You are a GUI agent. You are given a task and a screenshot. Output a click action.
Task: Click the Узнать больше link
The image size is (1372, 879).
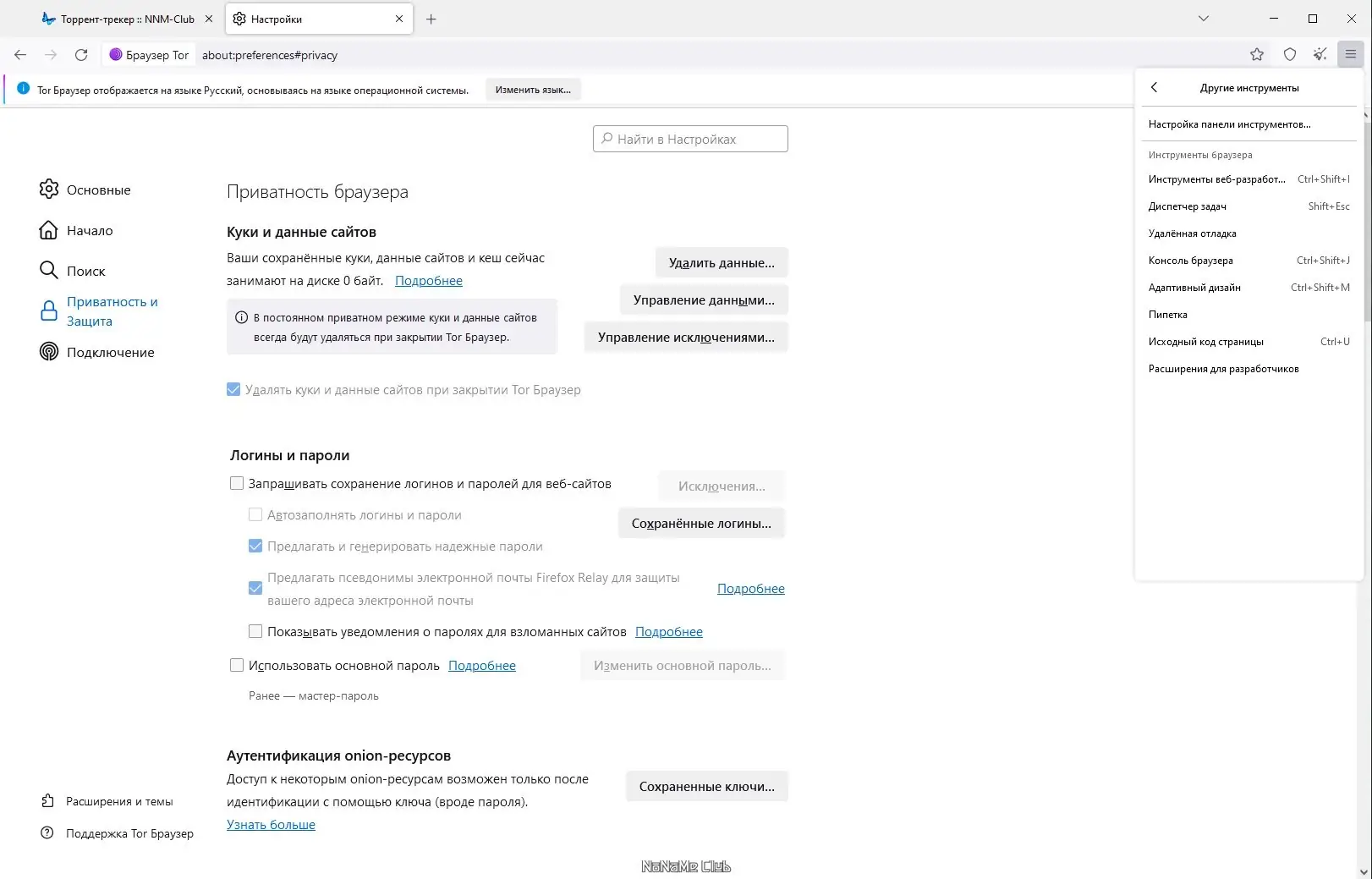271,825
